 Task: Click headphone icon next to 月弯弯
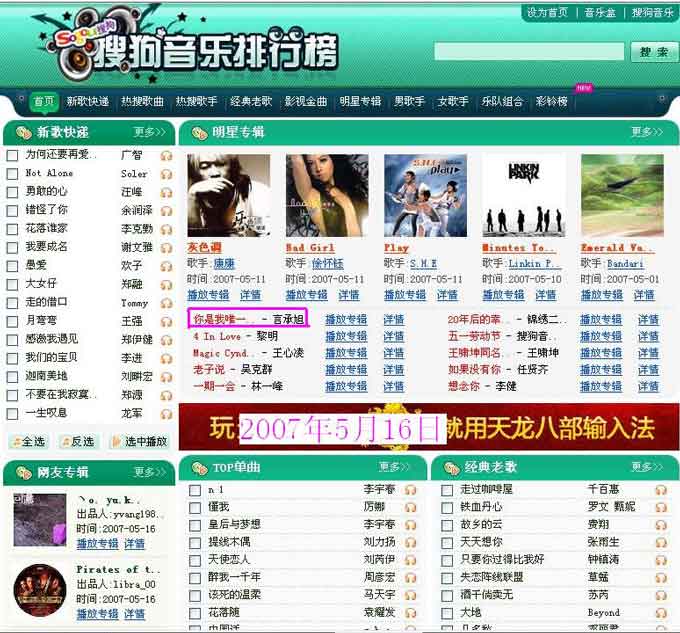click(167, 322)
